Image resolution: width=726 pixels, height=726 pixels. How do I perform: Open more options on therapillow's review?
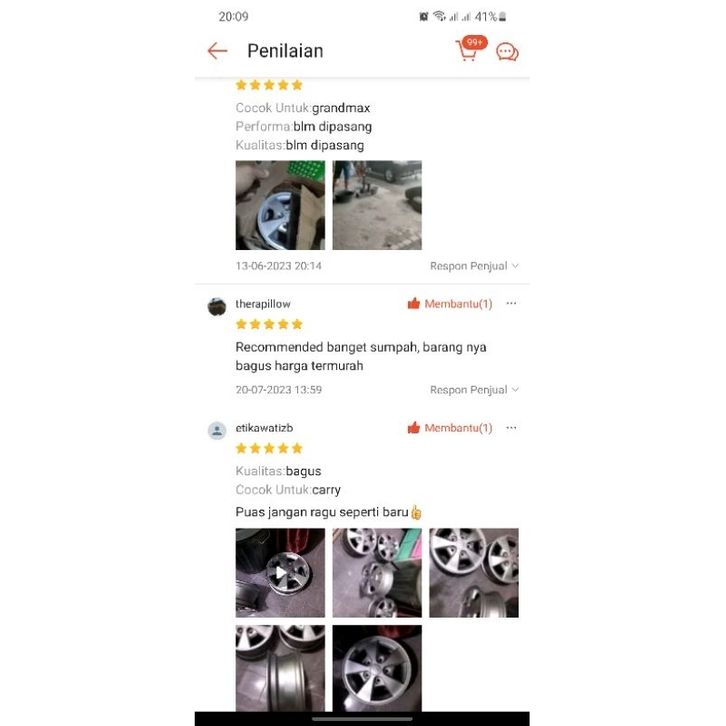tap(511, 303)
